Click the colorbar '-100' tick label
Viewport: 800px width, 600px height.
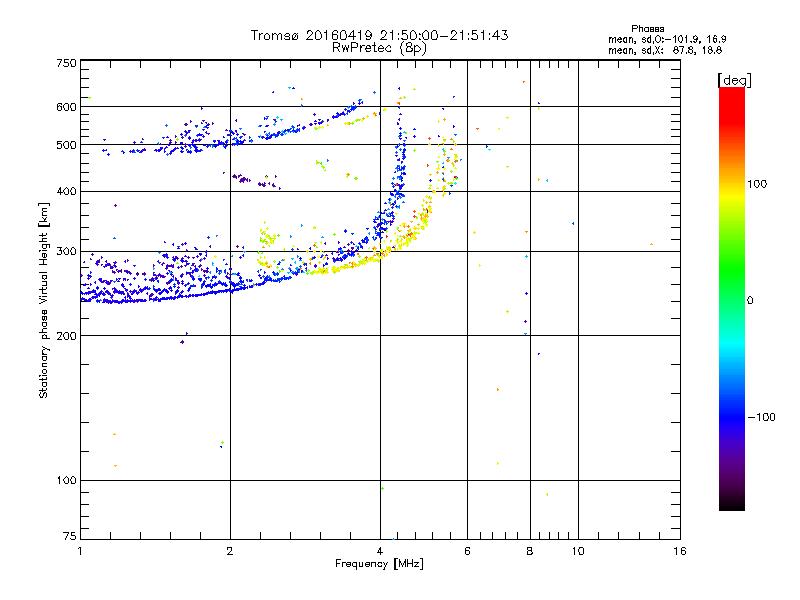761,417
